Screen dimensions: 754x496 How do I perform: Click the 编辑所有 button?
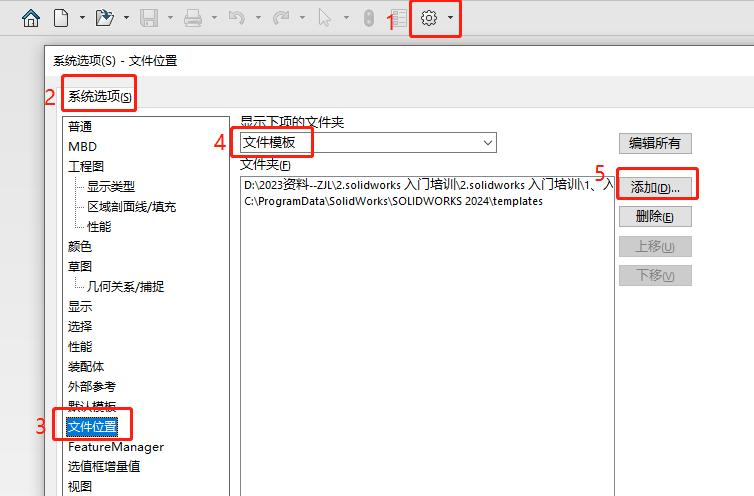click(x=655, y=143)
